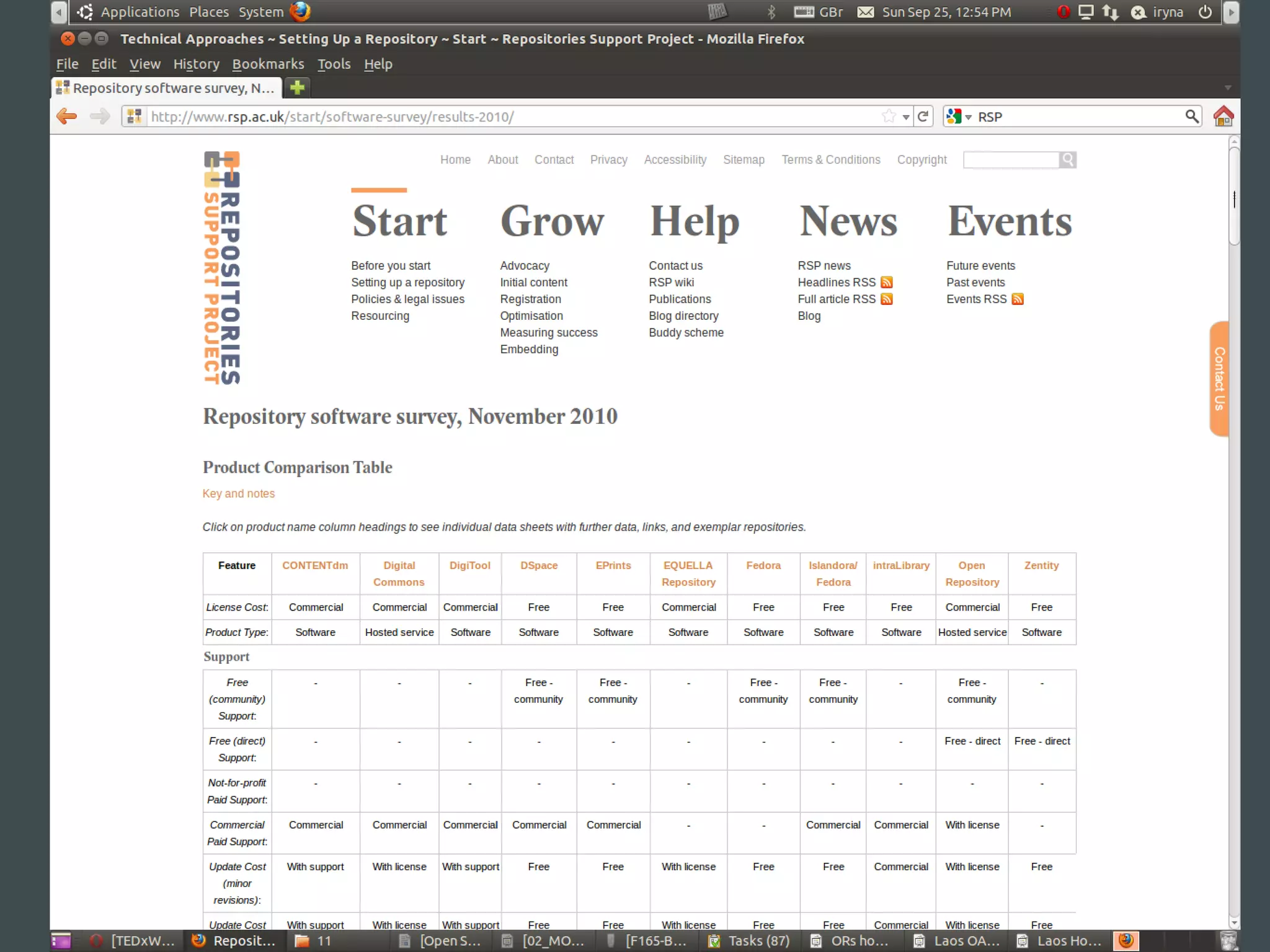This screenshot has height=952, width=1270.
Task: Open the Bookmarks menu
Action: click(268, 64)
